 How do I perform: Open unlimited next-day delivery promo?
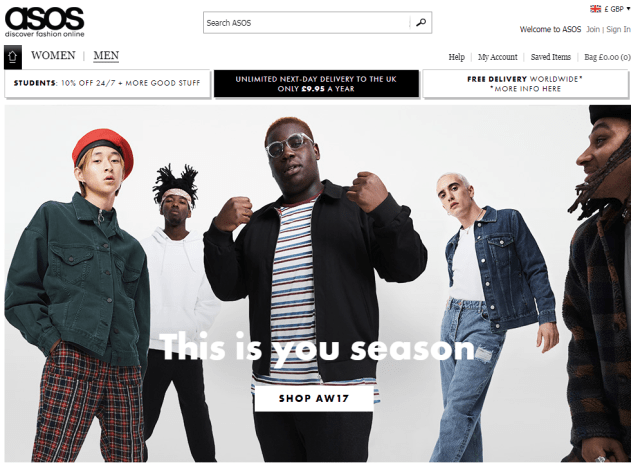pyautogui.click(x=316, y=84)
